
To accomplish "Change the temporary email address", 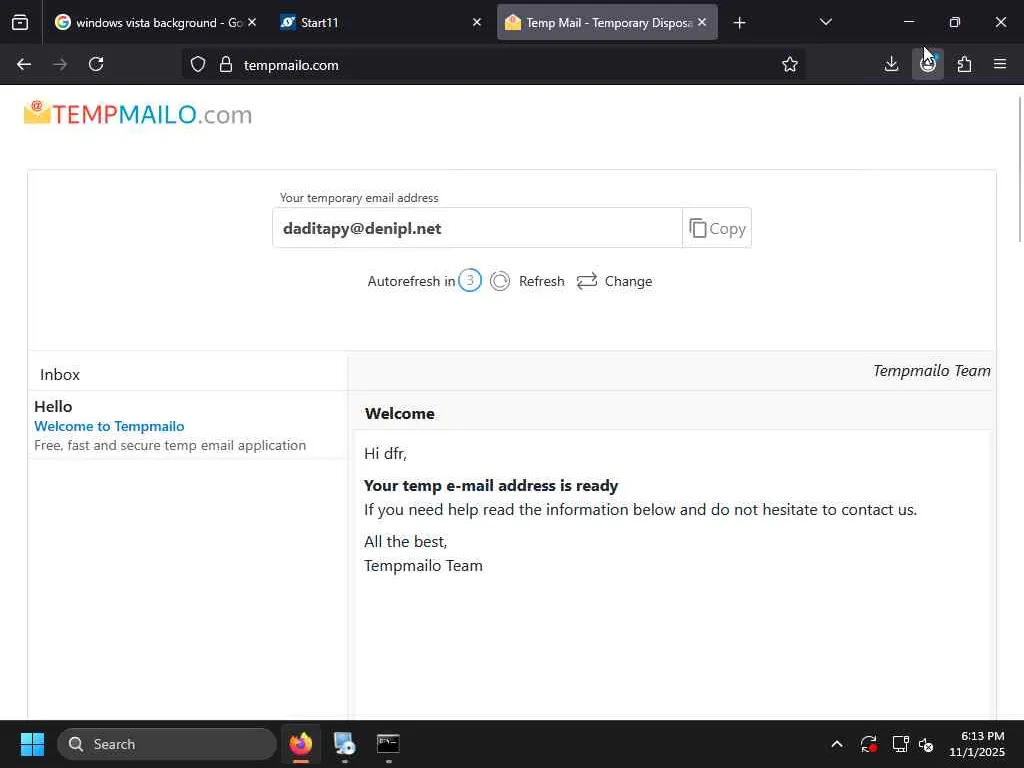I will point(615,281).
